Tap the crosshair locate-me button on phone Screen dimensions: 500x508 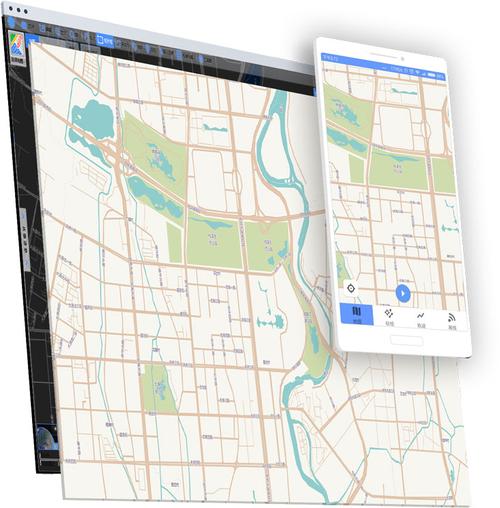coord(351,288)
